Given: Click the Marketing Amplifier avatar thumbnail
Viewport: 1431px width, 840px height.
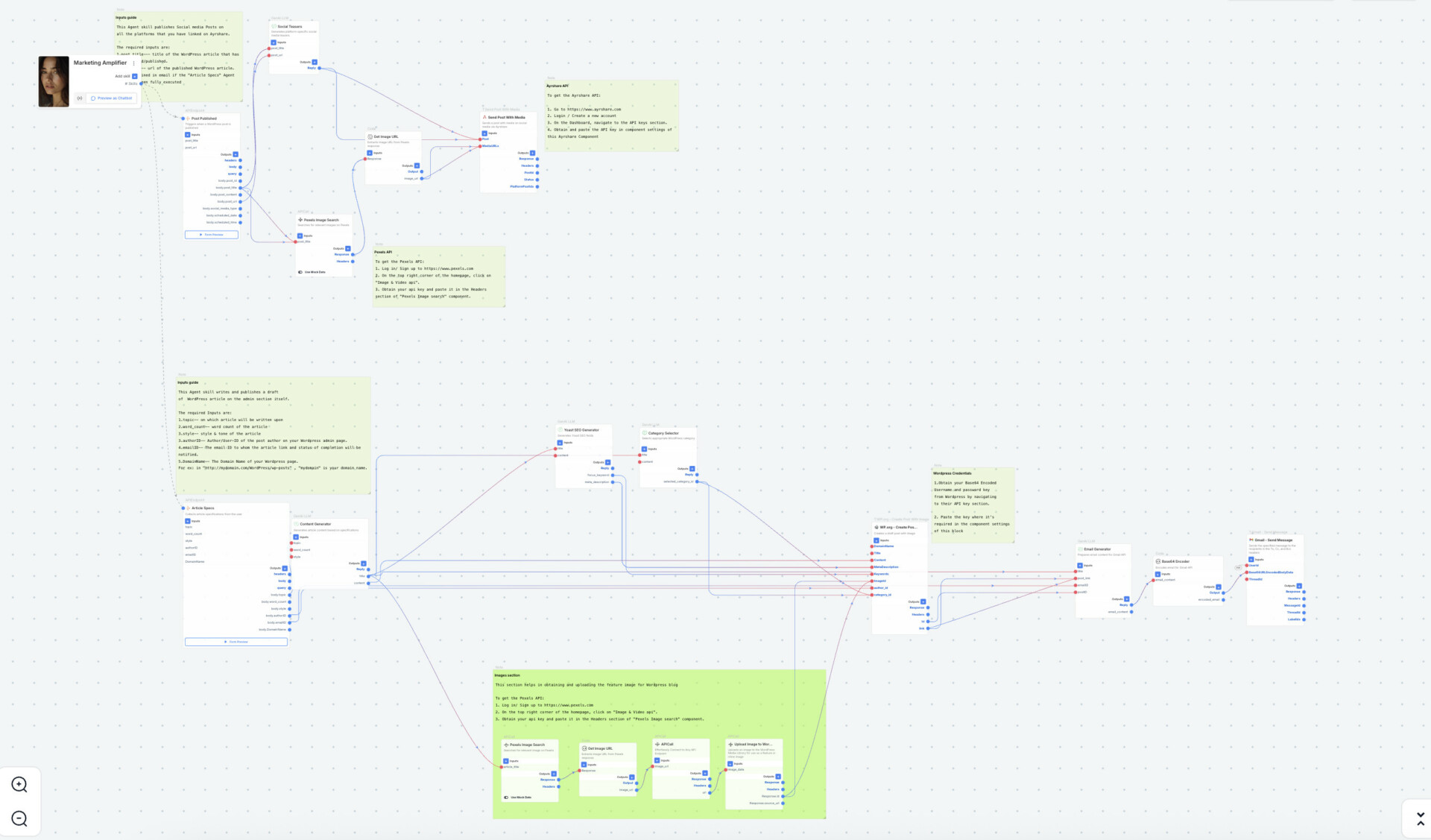Looking at the screenshot, I should (x=54, y=82).
